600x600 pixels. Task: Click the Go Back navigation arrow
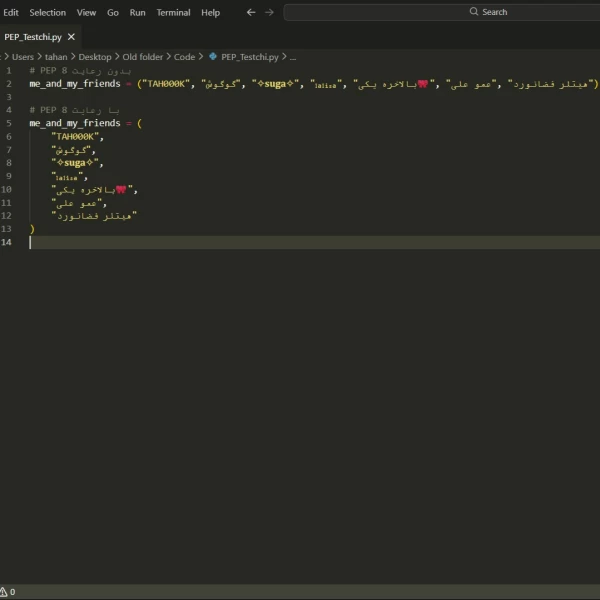coord(251,13)
